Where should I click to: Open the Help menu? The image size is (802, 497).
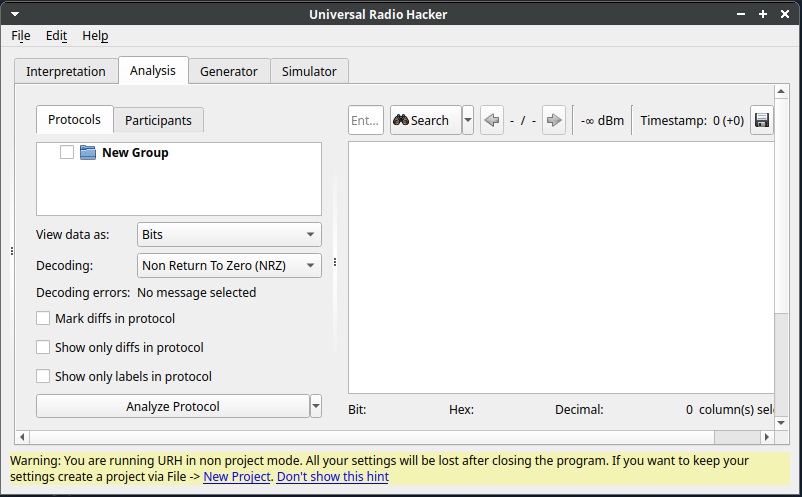point(95,36)
